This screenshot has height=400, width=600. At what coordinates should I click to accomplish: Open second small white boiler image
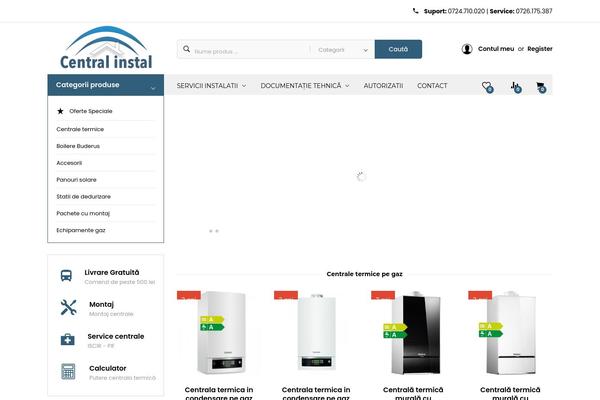(316, 331)
